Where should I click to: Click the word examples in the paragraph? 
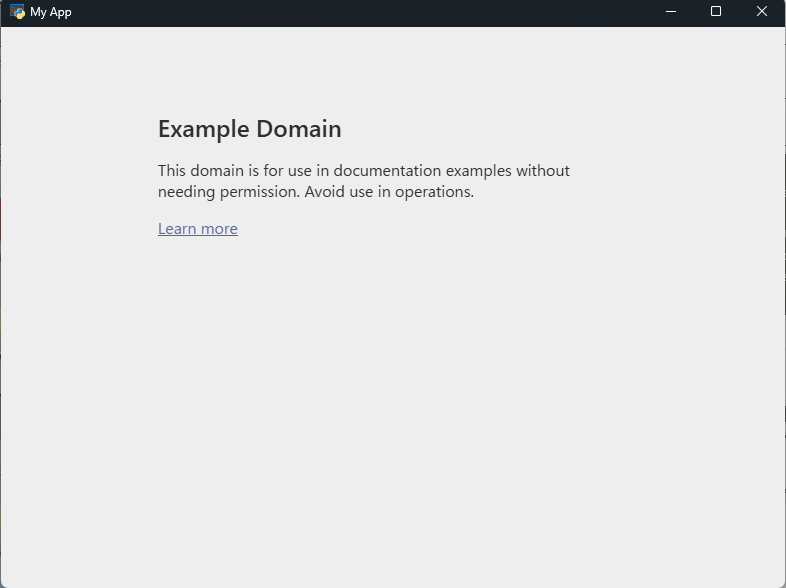[x=478, y=171]
